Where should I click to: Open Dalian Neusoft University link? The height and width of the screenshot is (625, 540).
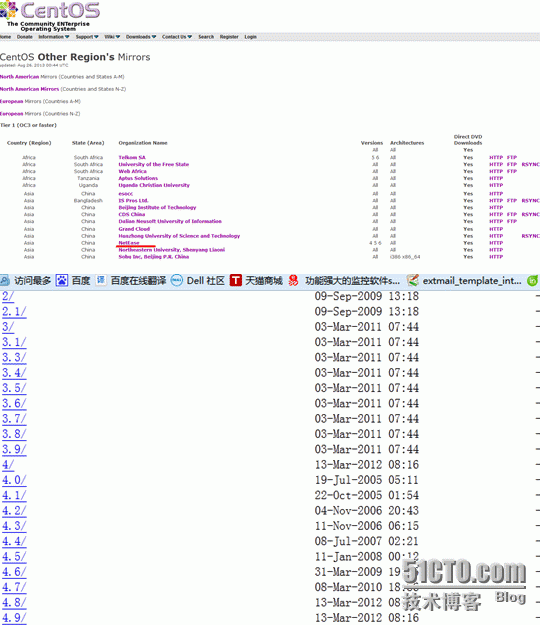pos(170,221)
